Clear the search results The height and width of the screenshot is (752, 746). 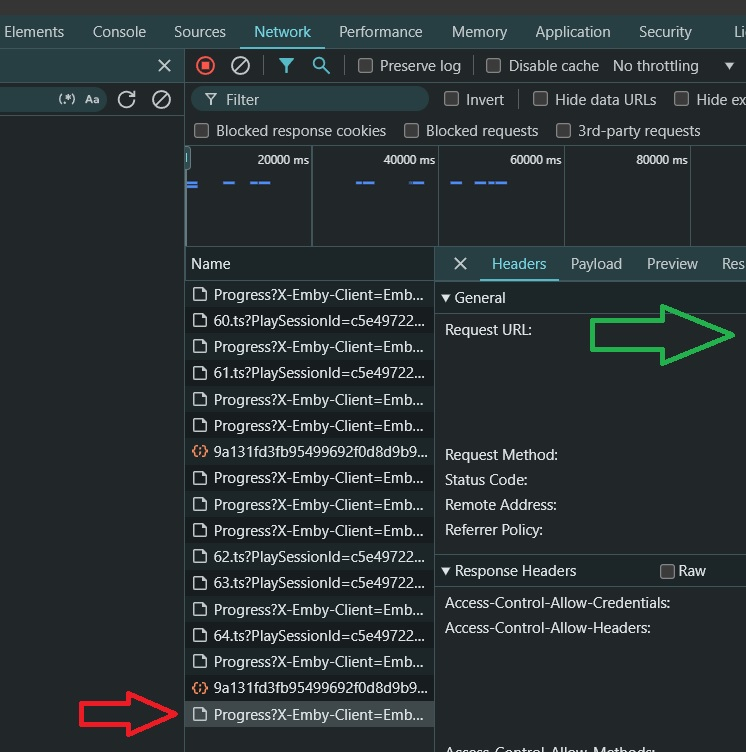click(x=161, y=99)
